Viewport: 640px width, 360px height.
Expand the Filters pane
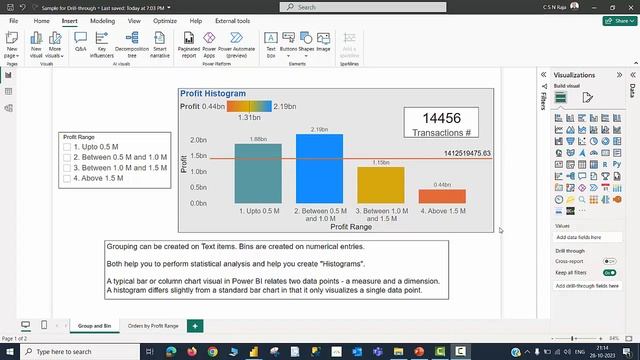coord(544,75)
